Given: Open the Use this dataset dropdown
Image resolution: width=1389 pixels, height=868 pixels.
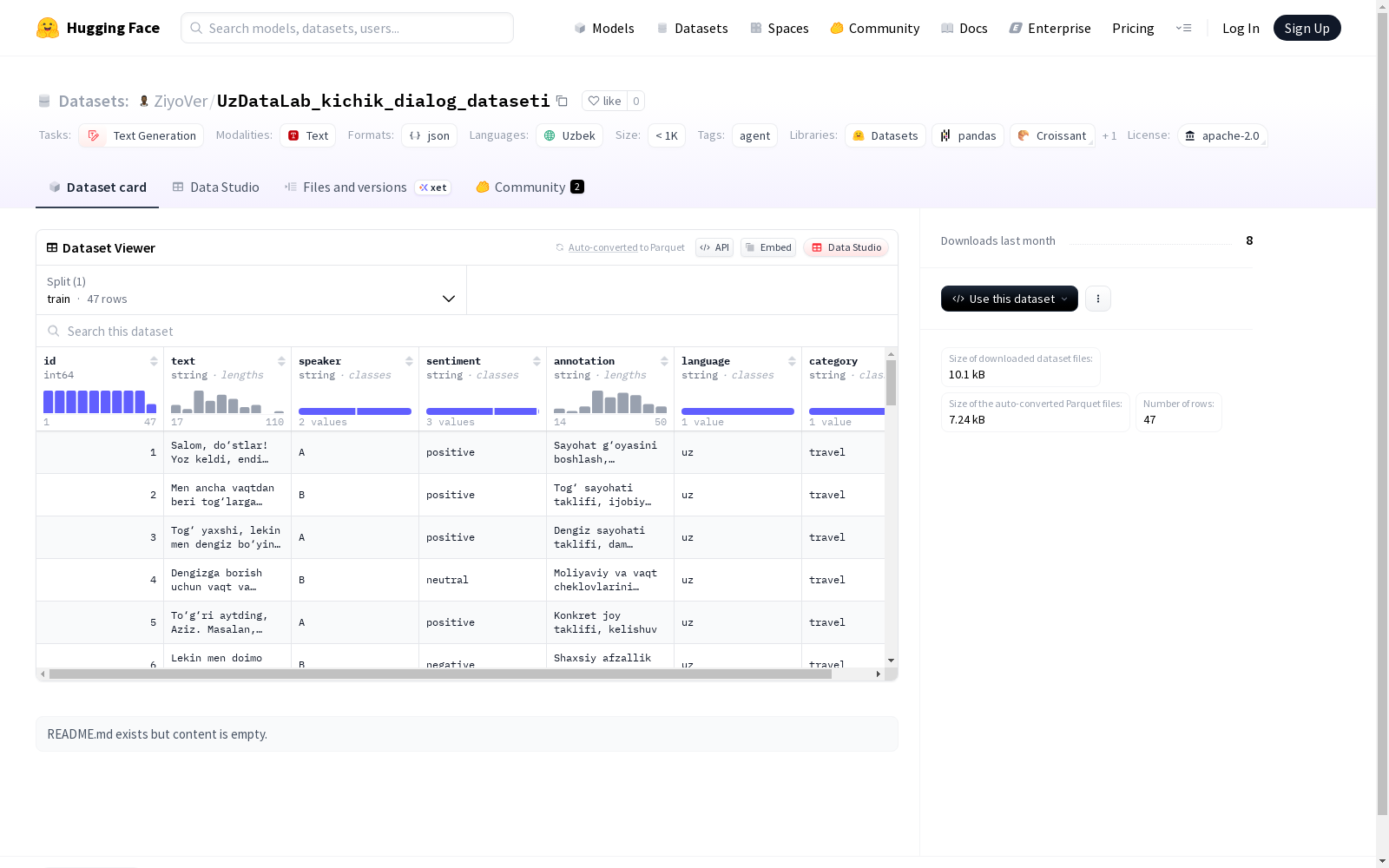Looking at the screenshot, I should (1010, 299).
